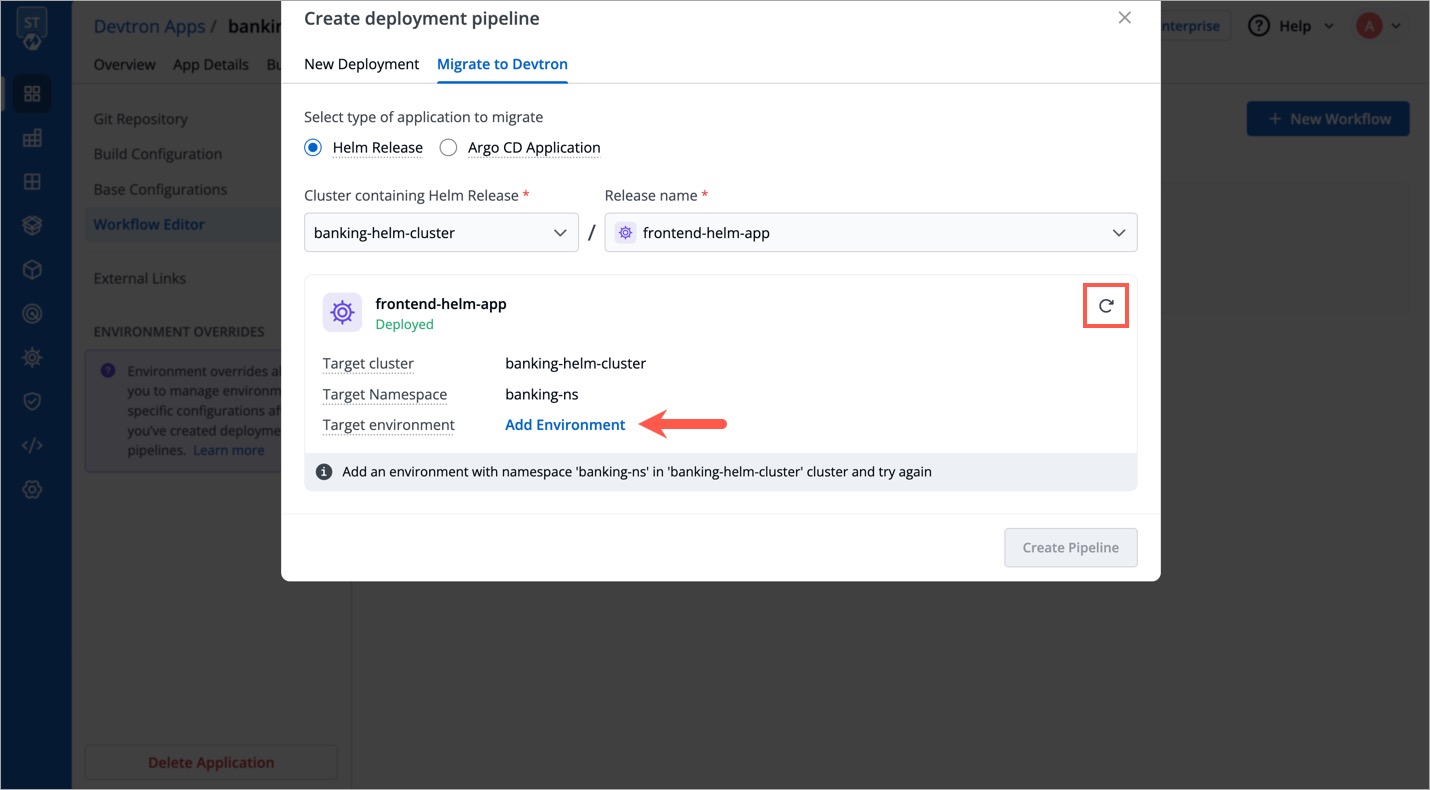Switch to the Migrate to Devtron tab
The height and width of the screenshot is (790, 1430).
coord(502,64)
